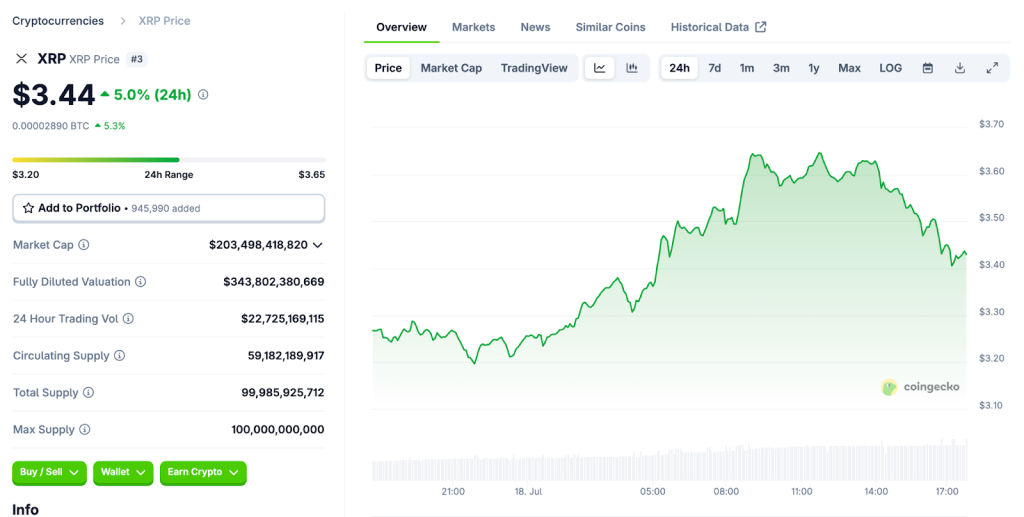The image size is (1024, 517).
Task: Open the Markets tab
Action: click(x=473, y=27)
